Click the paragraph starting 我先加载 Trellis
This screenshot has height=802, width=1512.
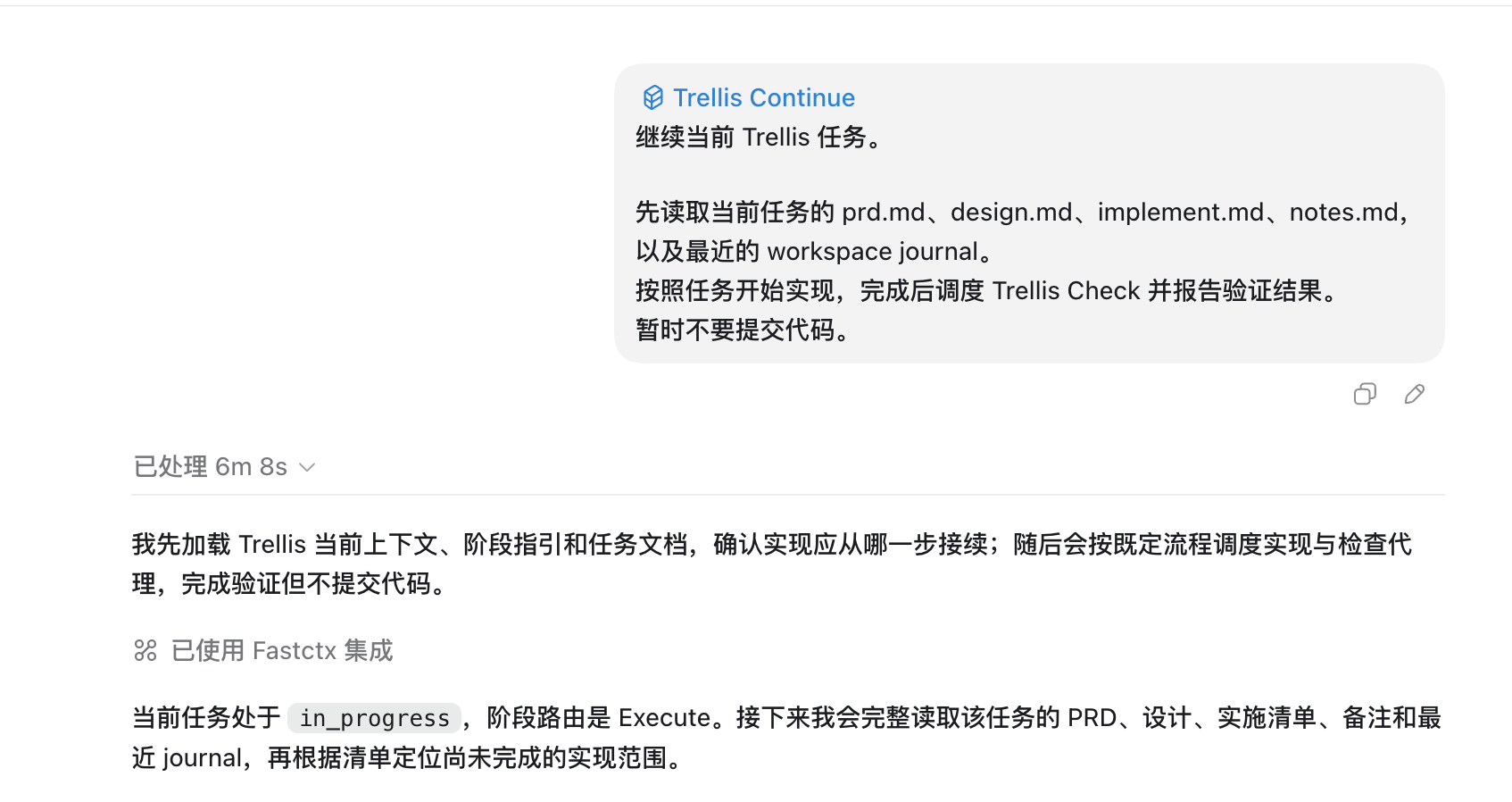tap(772, 564)
